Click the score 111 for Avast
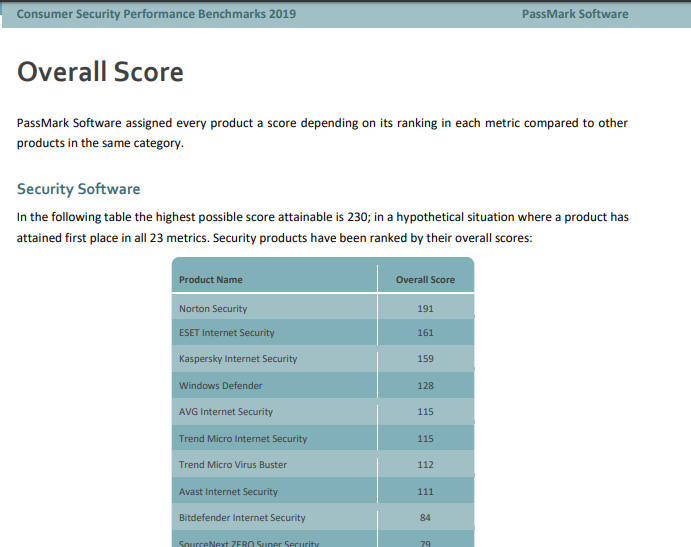 pos(425,491)
